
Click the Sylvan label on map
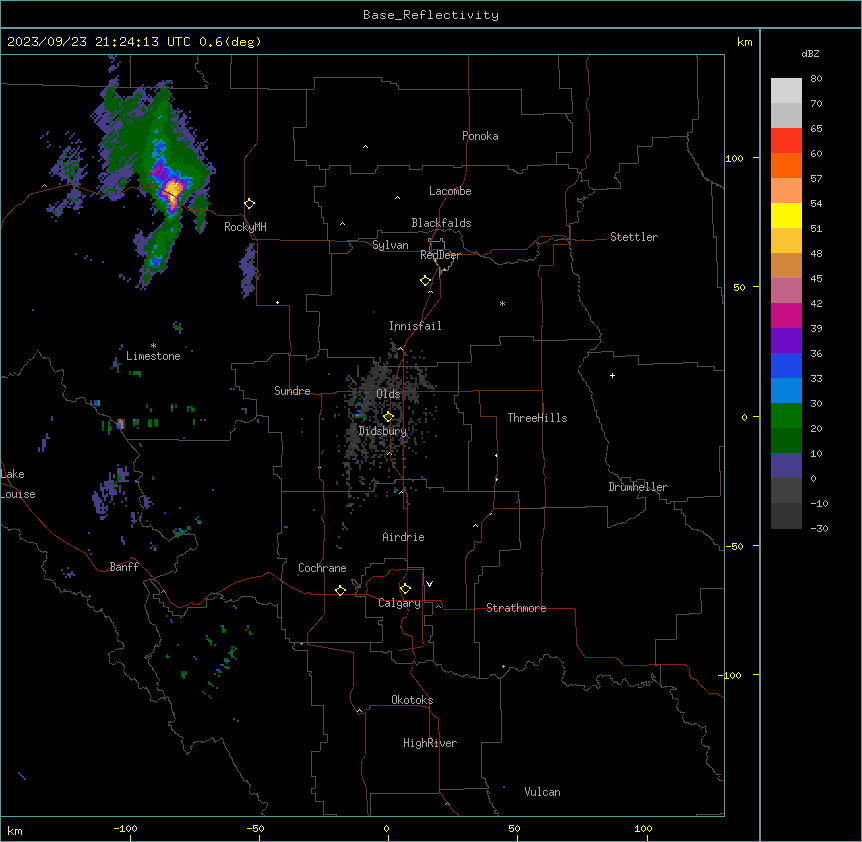tap(390, 245)
